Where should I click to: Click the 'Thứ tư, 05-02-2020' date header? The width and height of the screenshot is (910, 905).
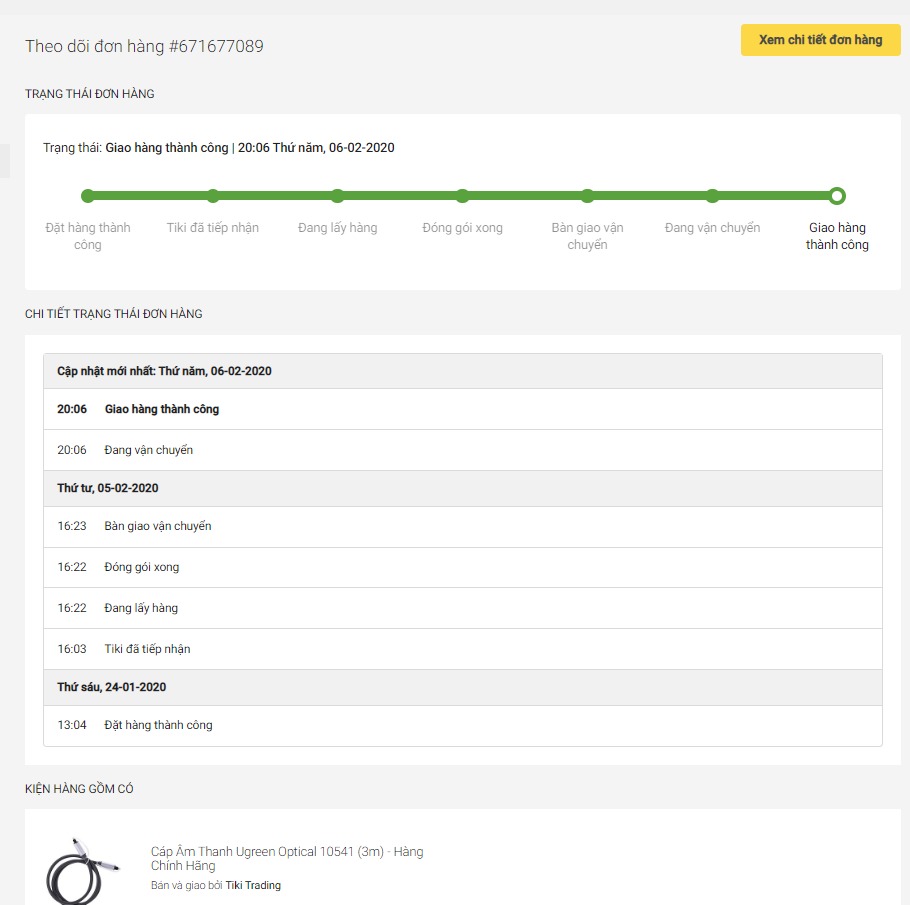point(108,488)
